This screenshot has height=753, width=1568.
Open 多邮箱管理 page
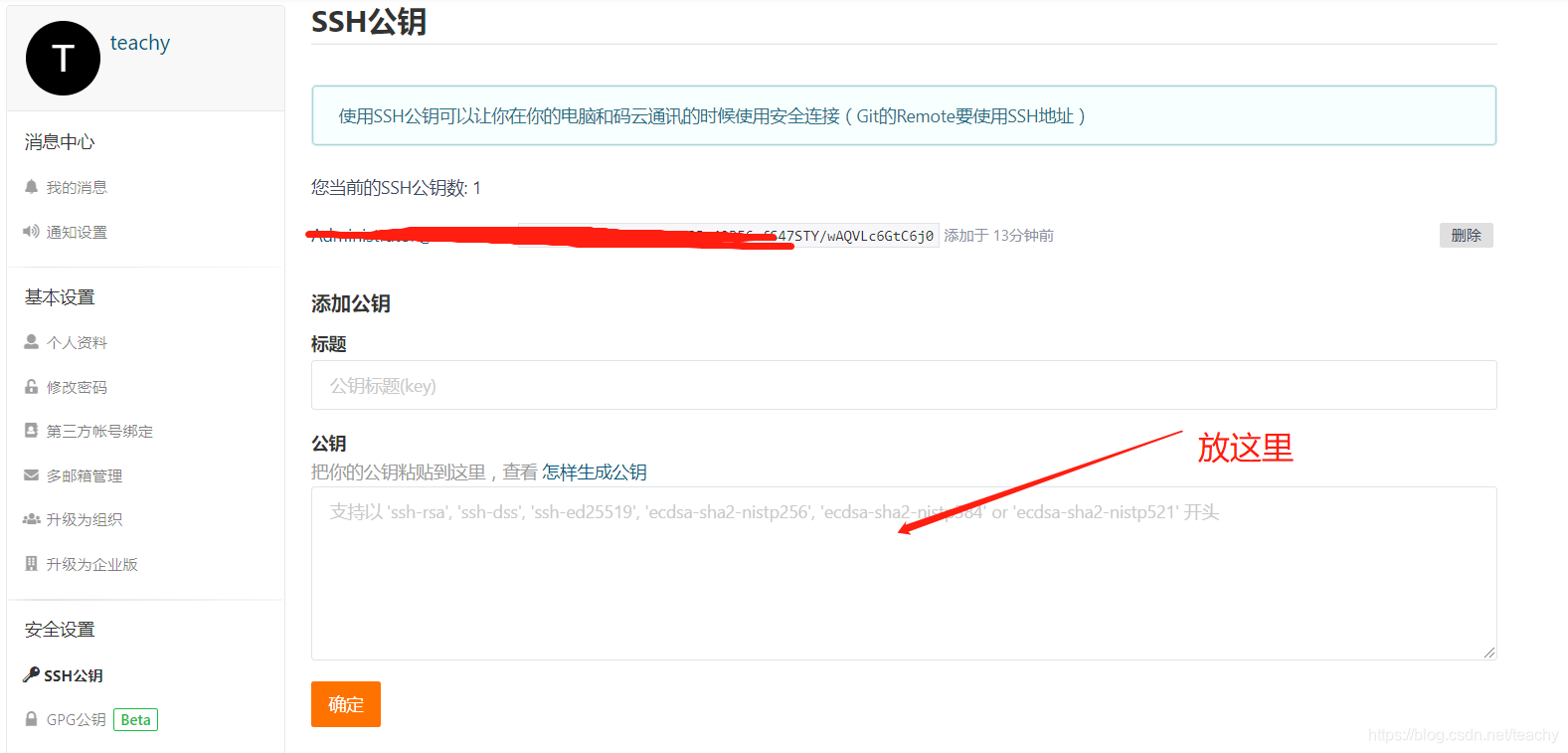coord(85,475)
